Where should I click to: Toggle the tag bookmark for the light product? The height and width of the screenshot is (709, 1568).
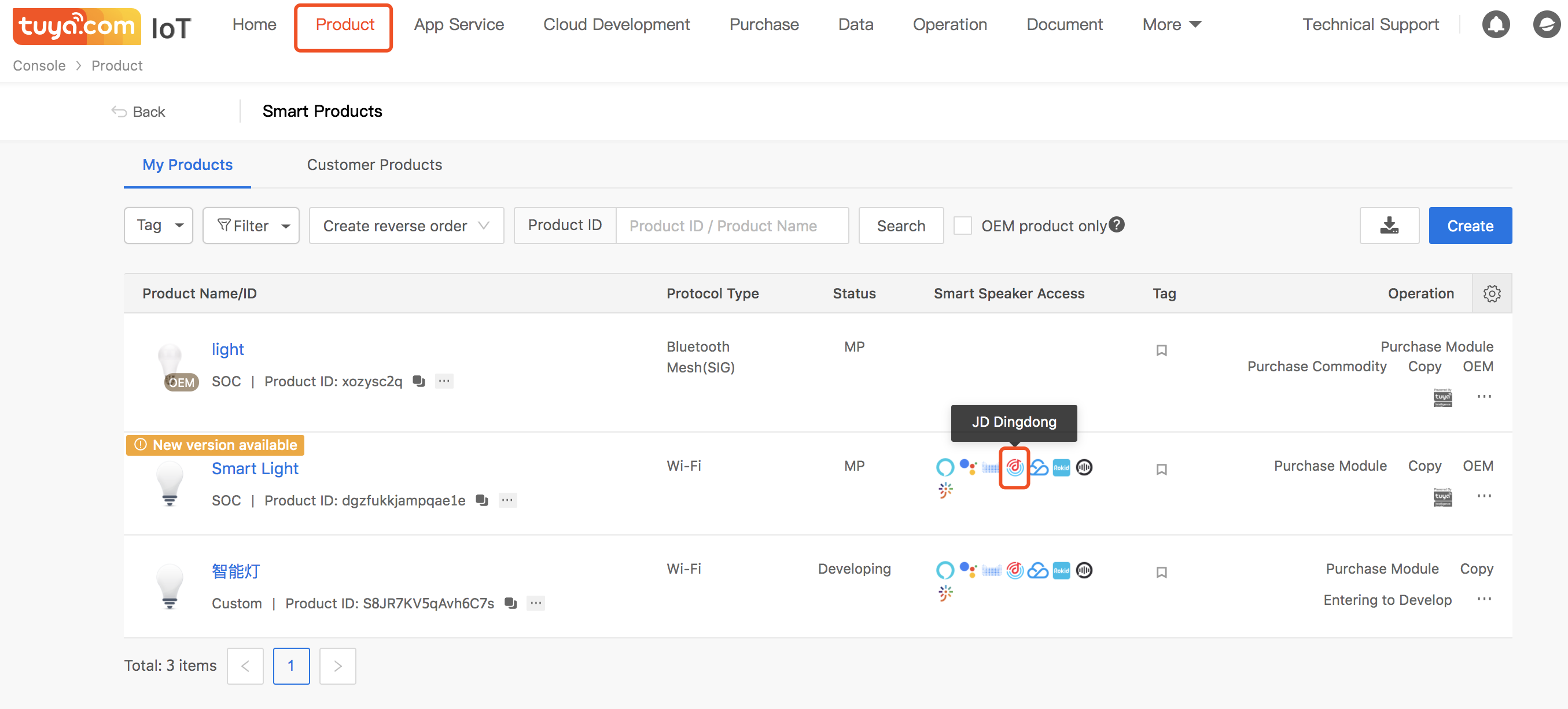click(1161, 350)
